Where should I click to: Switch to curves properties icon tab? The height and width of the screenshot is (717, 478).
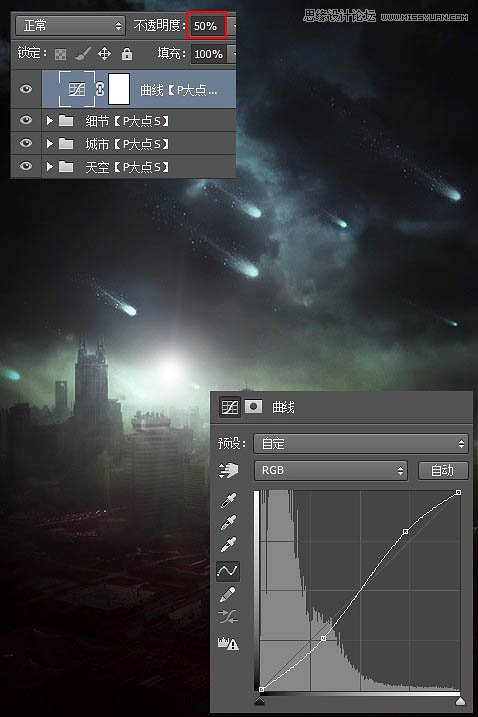(230, 407)
